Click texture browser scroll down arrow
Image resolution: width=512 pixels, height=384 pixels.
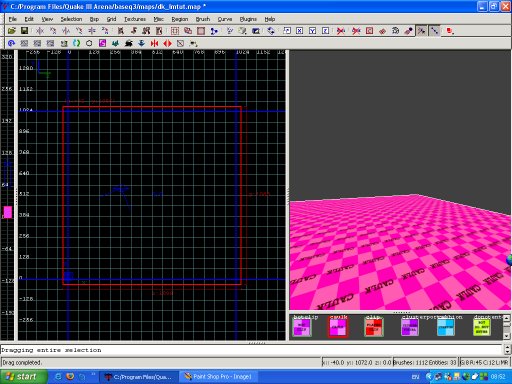(x=506, y=336)
